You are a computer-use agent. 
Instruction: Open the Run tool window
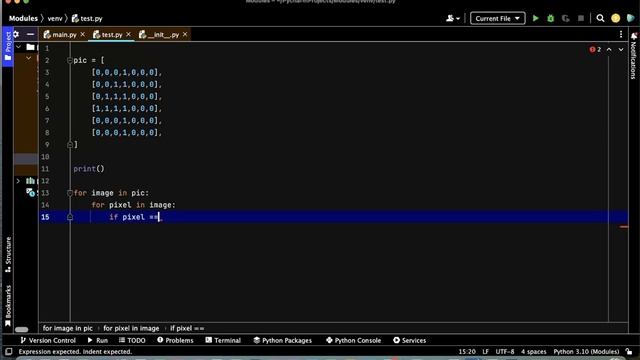98,340
